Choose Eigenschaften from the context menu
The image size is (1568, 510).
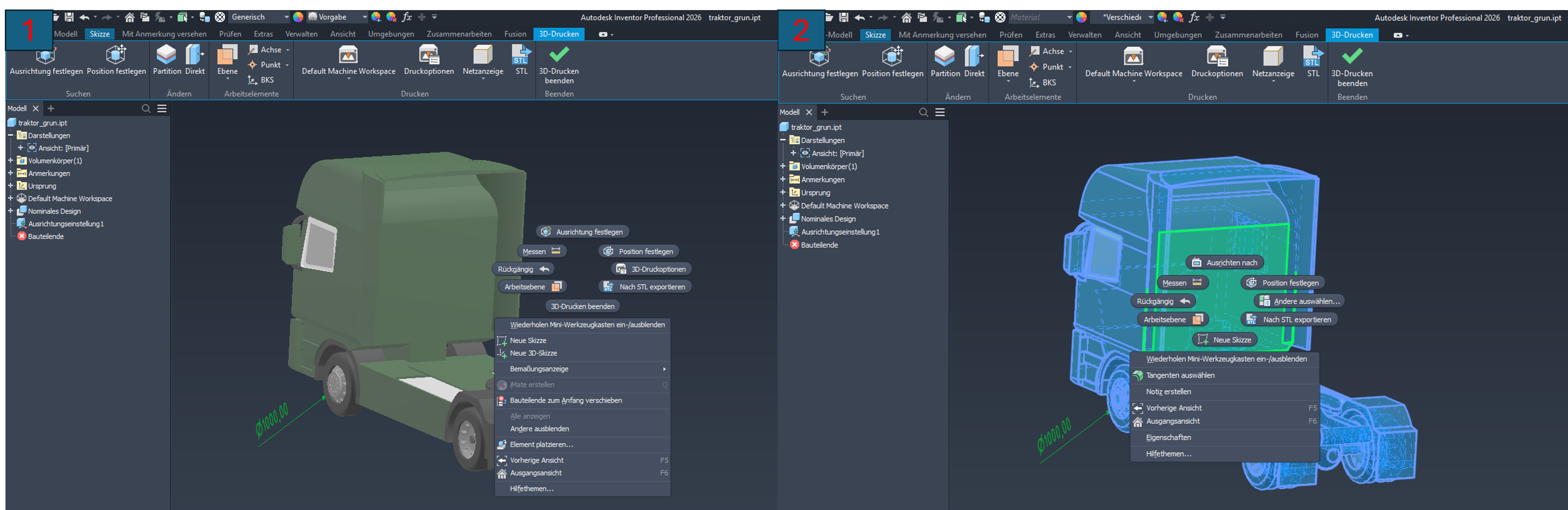(1168, 437)
